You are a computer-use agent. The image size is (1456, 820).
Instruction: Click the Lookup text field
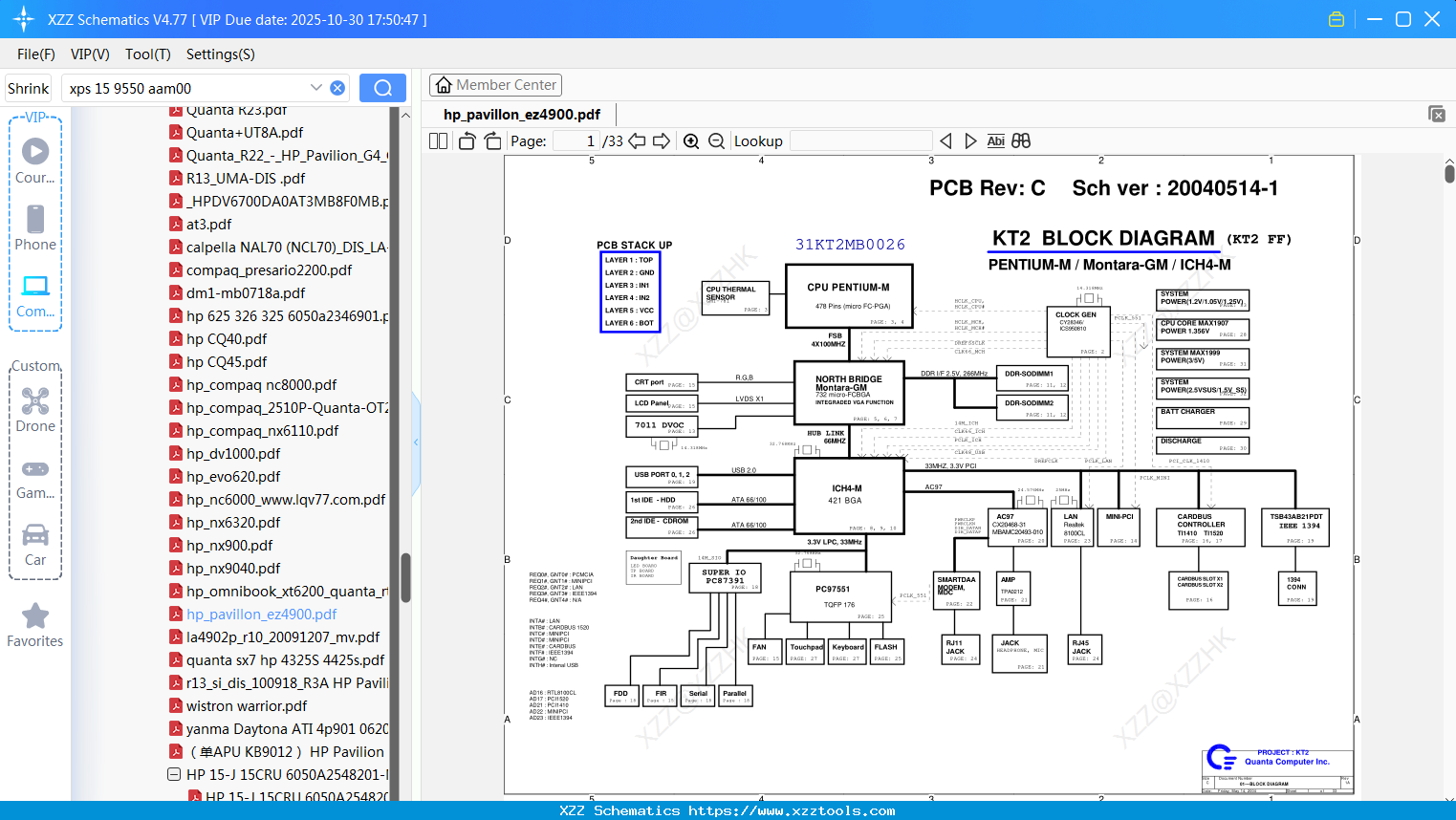coord(861,140)
